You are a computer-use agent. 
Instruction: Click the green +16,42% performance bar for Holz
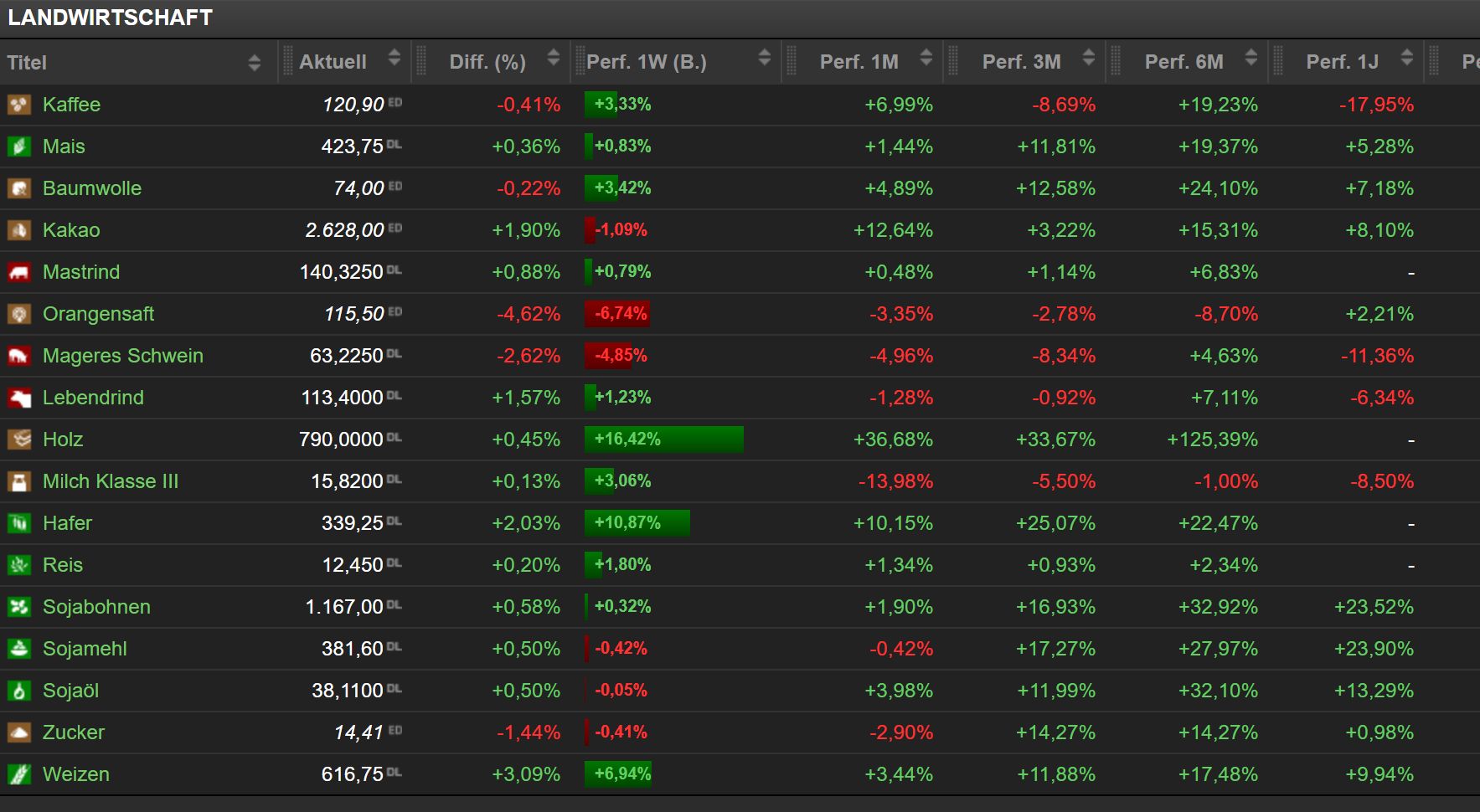tap(663, 439)
